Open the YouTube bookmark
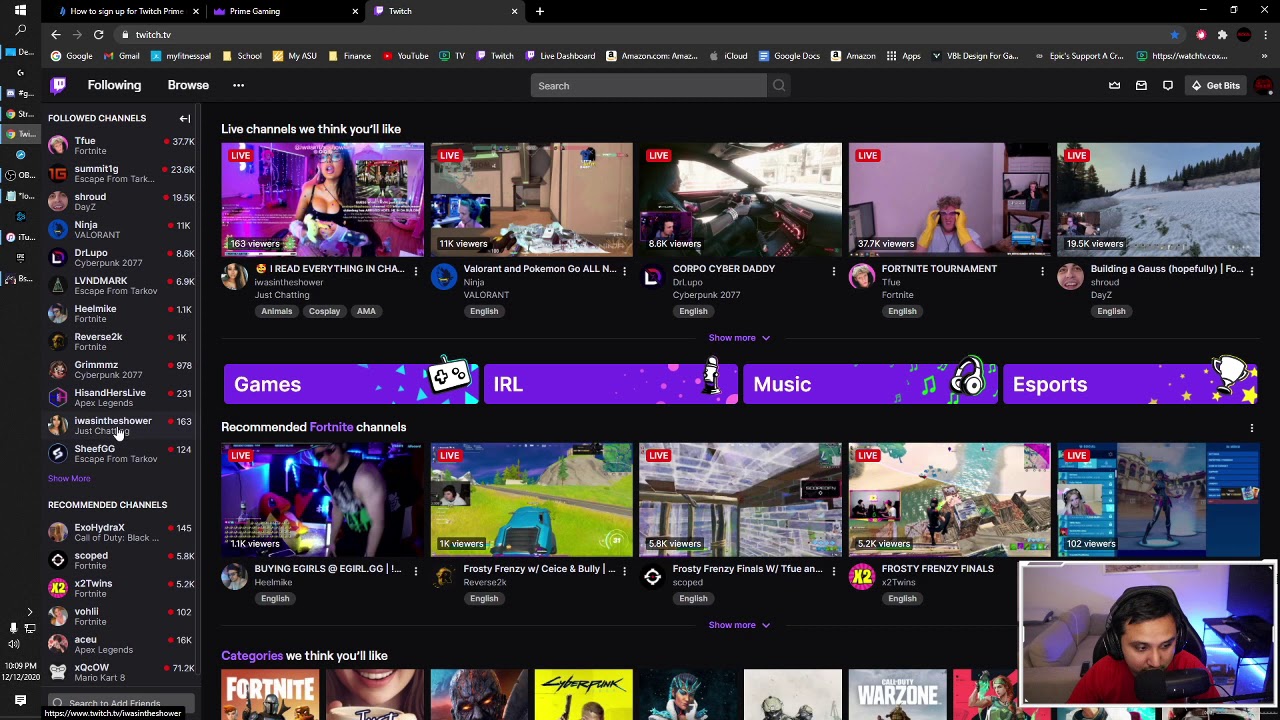 [x=405, y=56]
